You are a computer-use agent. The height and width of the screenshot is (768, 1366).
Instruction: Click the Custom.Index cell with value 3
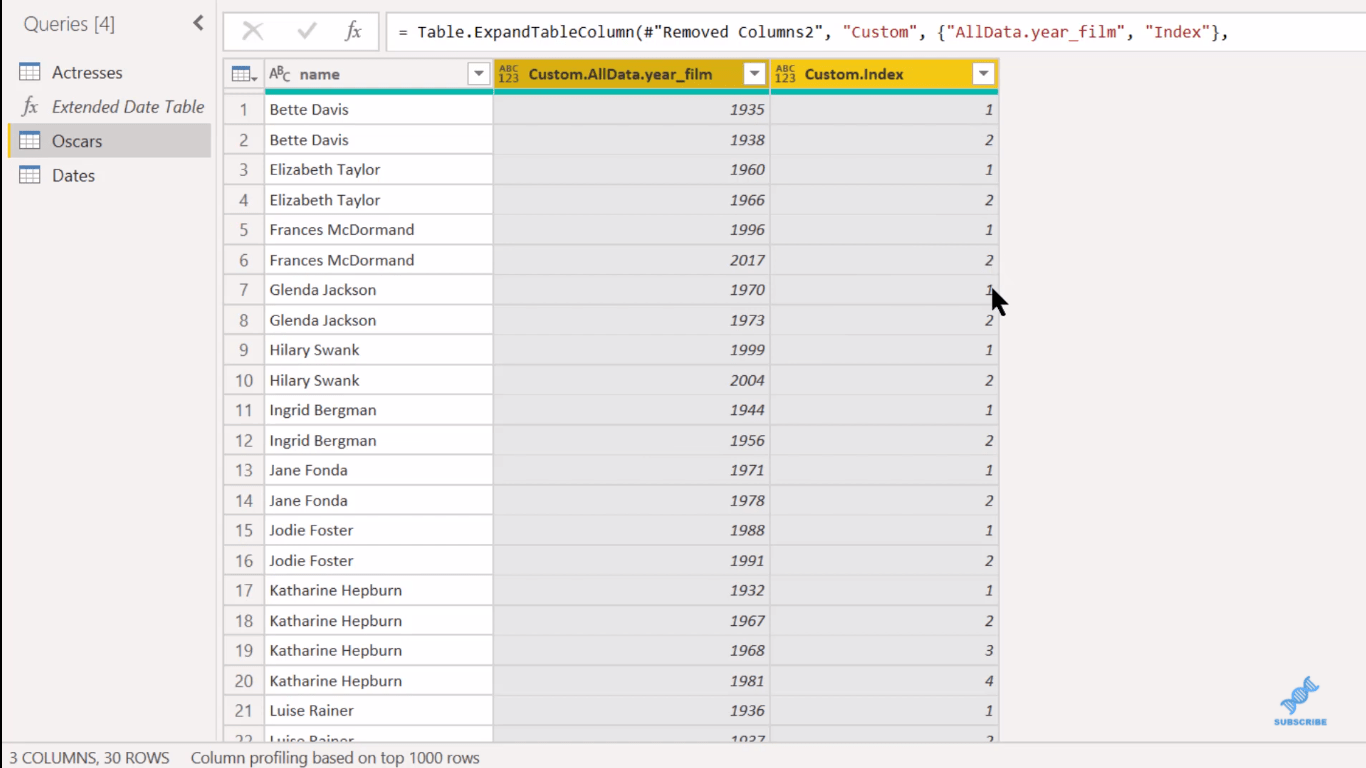click(885, 651)
